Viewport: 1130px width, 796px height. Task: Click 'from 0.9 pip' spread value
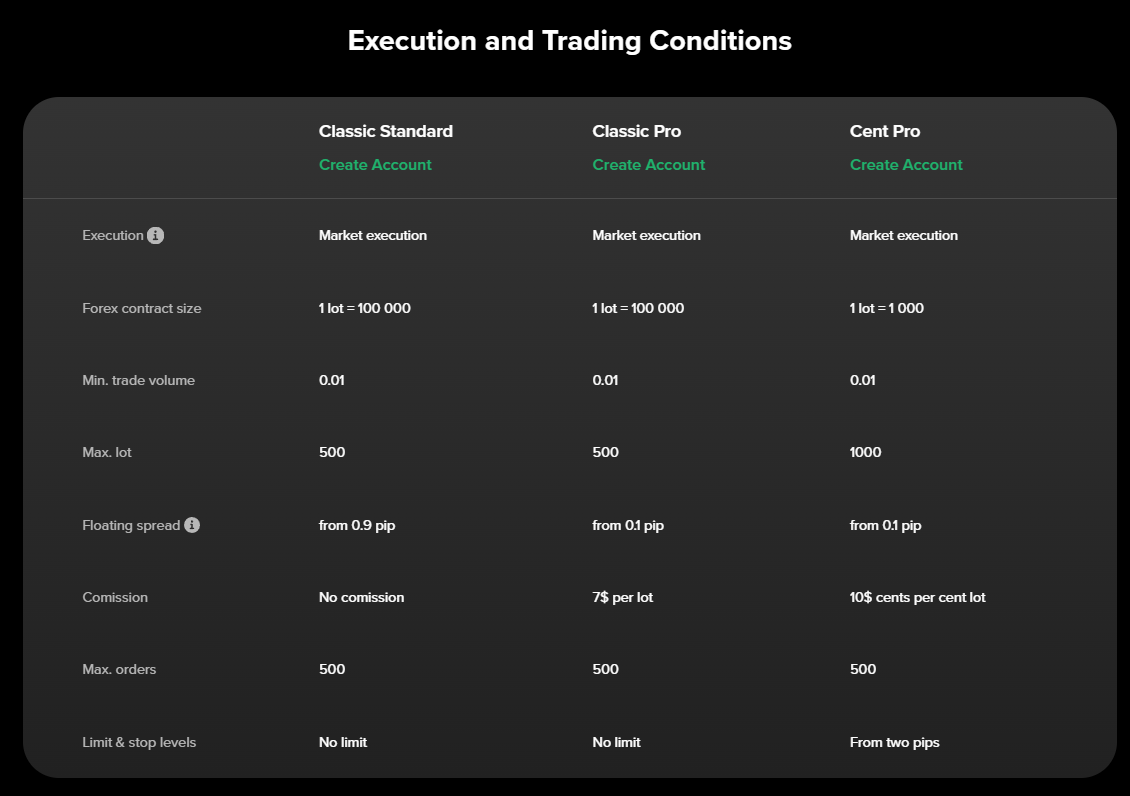click(357, 525)
